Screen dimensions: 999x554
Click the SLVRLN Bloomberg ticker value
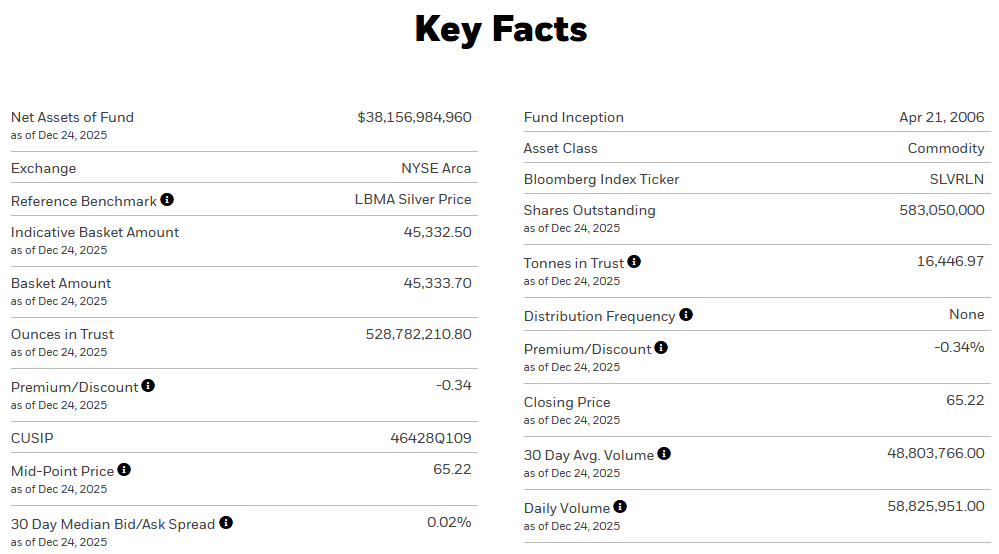(x=956, y=179)
